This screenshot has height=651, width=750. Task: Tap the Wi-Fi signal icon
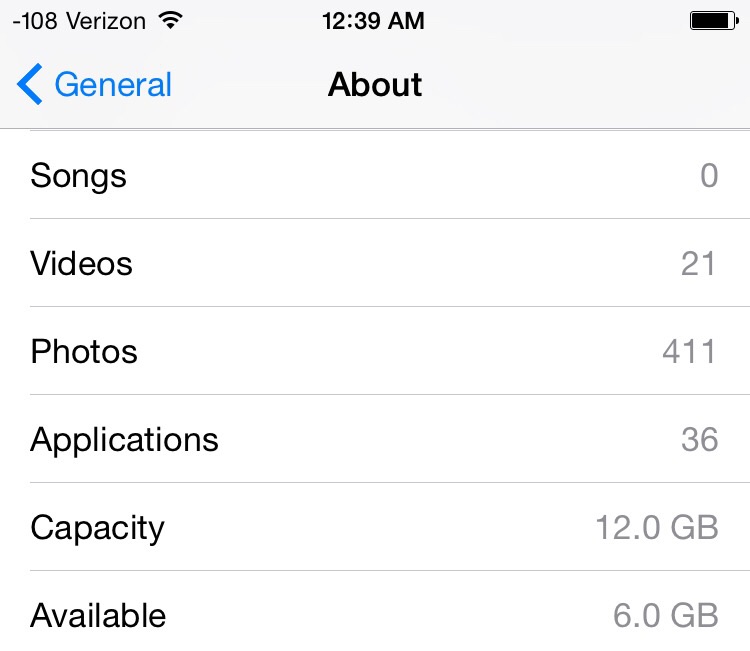pyautogui.click(x=171, y=21)
